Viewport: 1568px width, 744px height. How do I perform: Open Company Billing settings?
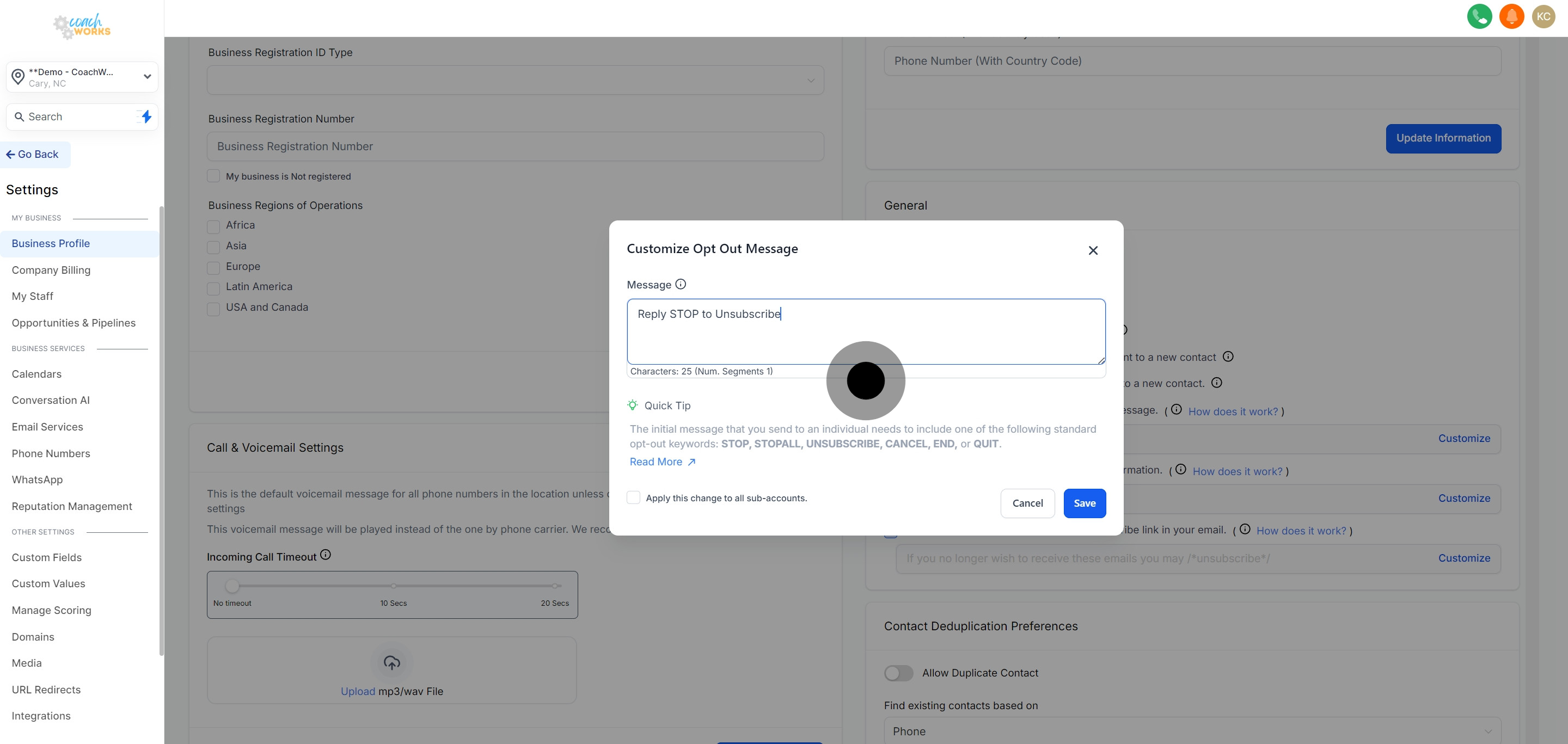51,270
